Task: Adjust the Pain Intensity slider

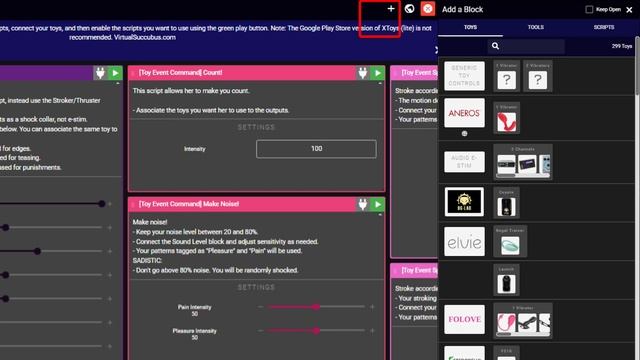Action: point(316,307)
